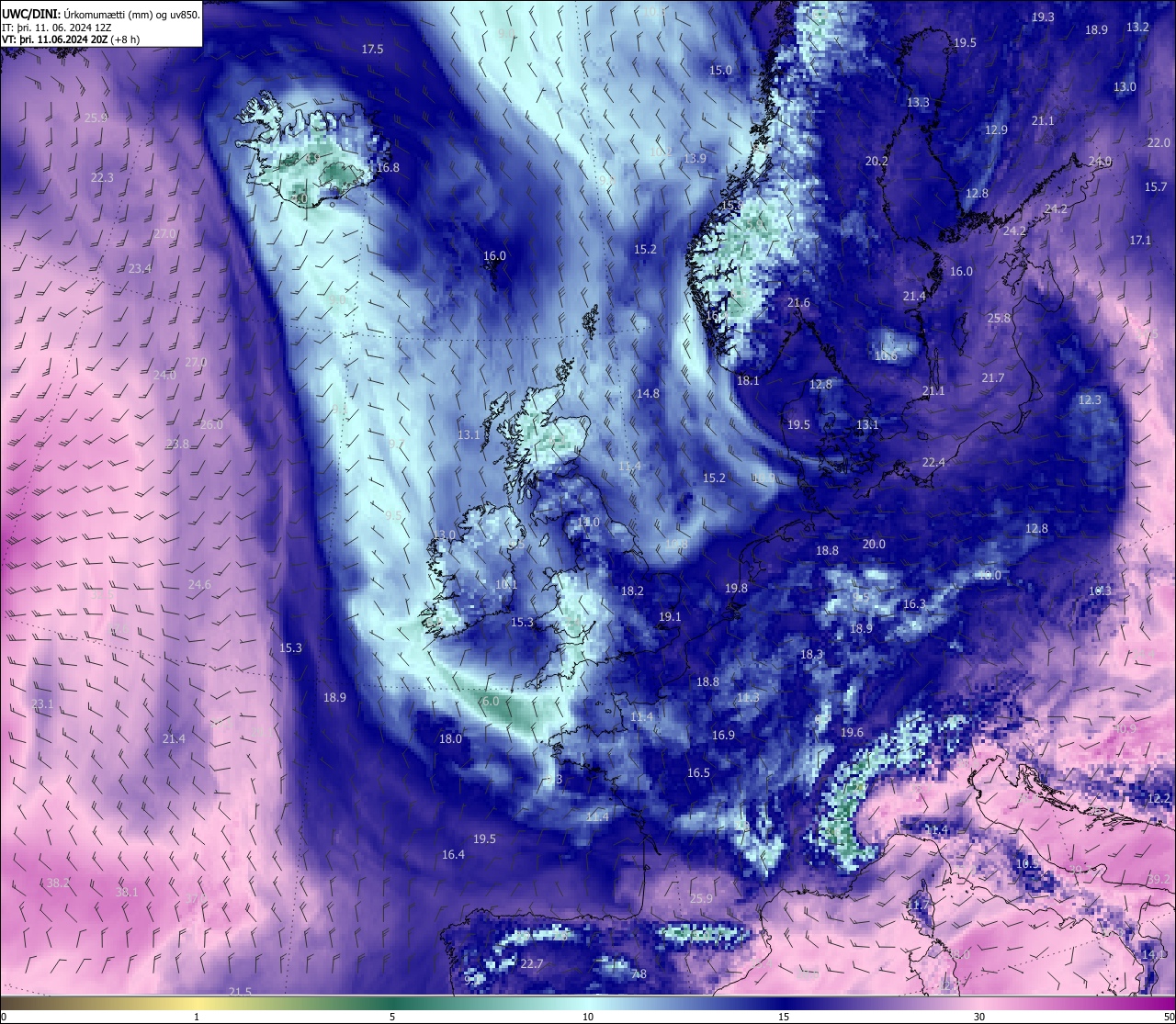Click the 17.1 value label
The image size is (1176, 1024).
click(1140, 241)
